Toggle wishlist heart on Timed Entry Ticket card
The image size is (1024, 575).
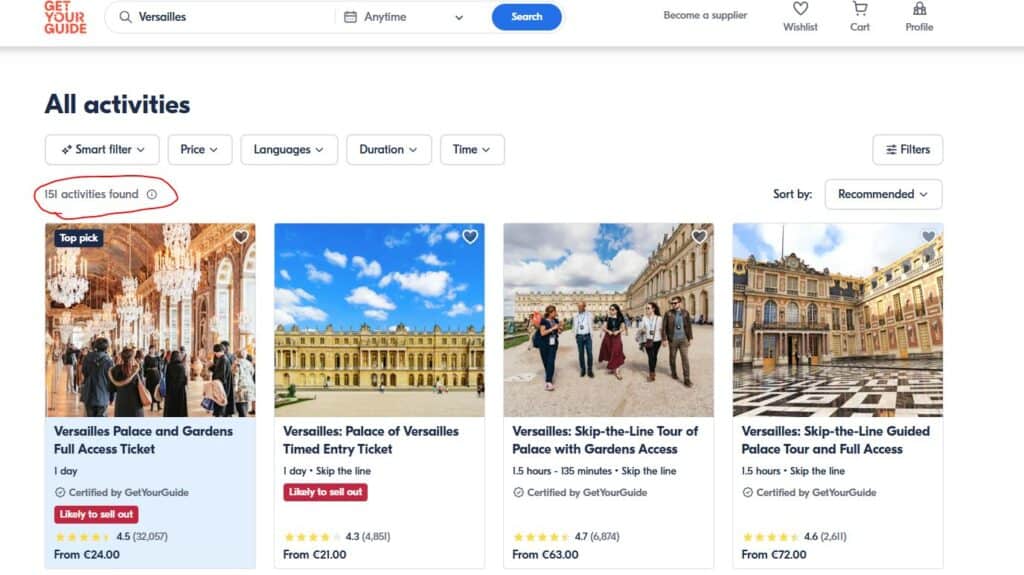click(470, 237)
